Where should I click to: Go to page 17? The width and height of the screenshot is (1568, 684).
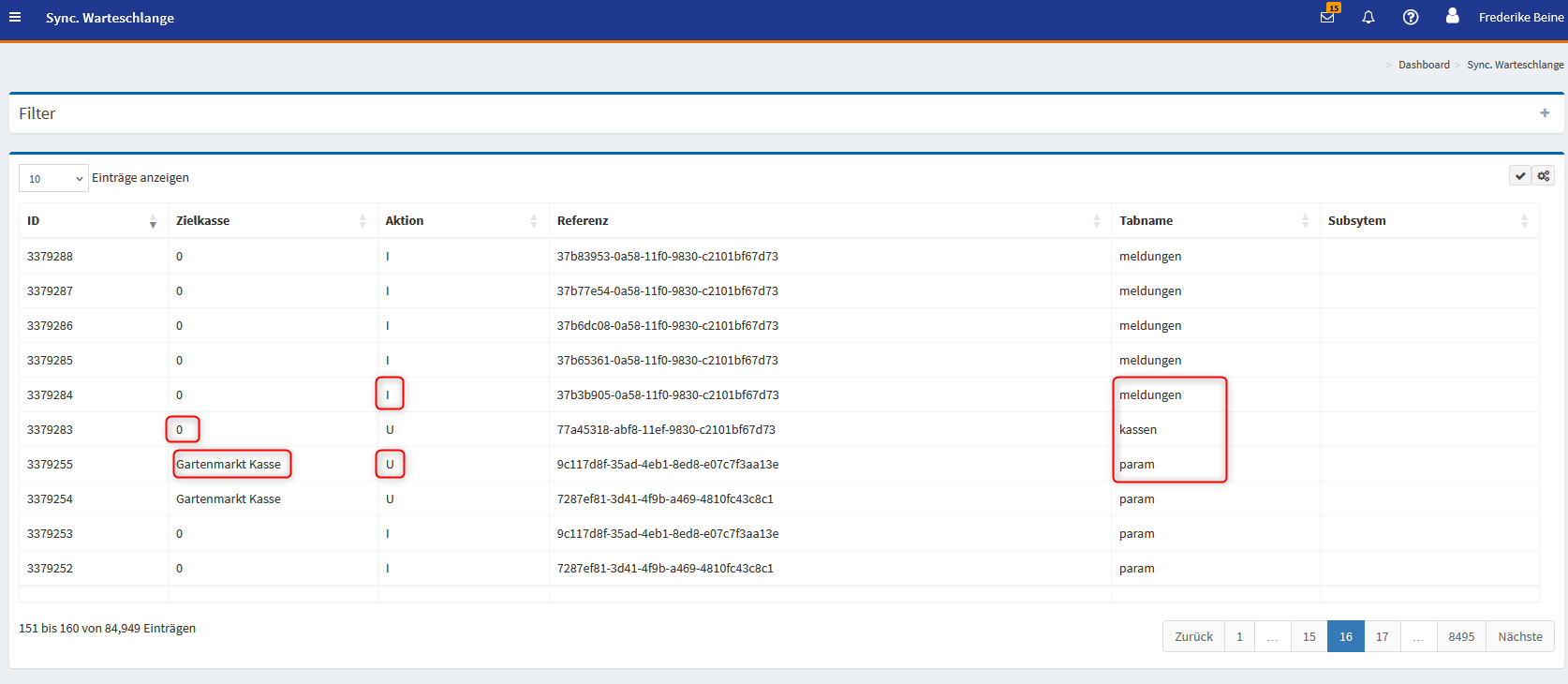(1382, 637)
